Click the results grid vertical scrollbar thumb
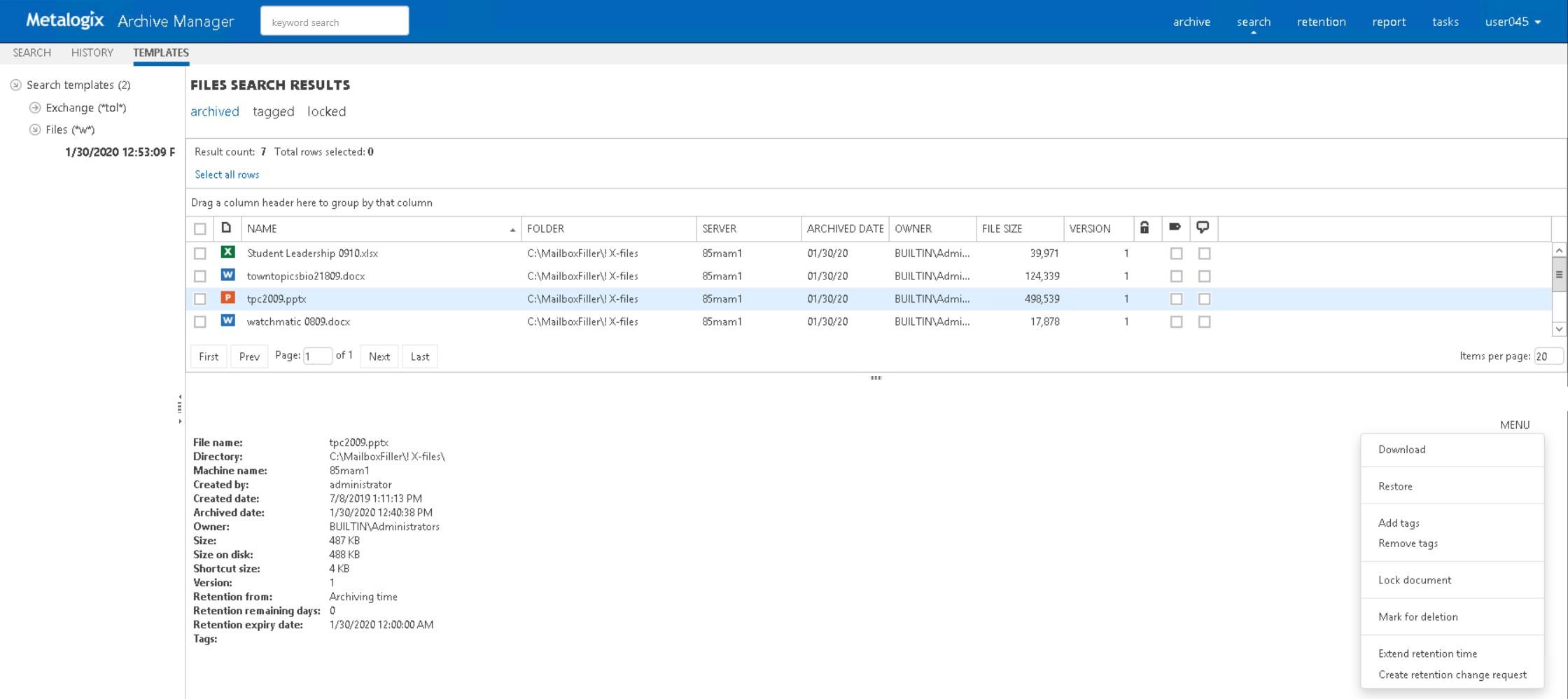 1559,275
